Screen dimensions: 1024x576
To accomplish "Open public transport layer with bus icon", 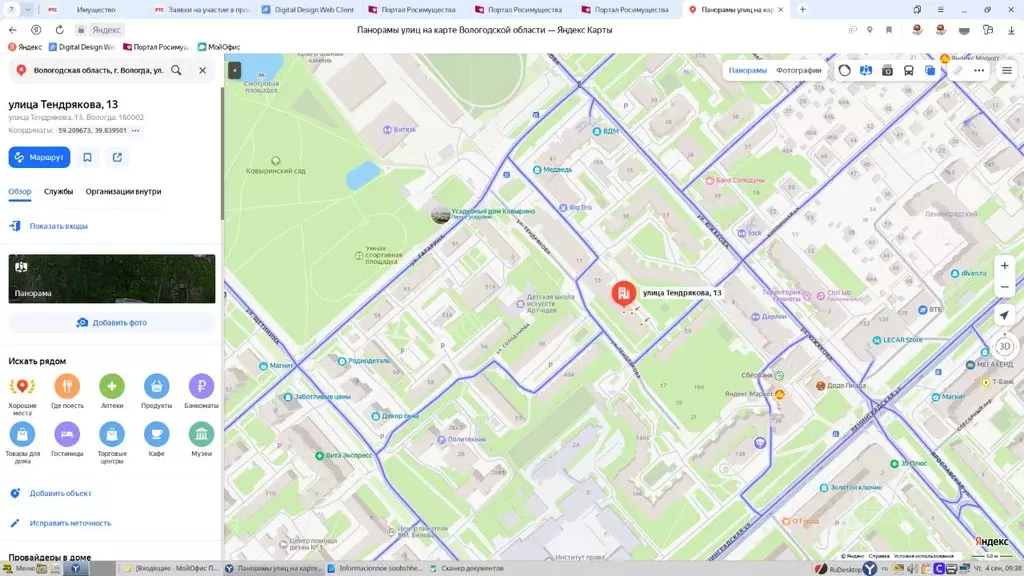I will pyautogui.click(x=908, y=71).
